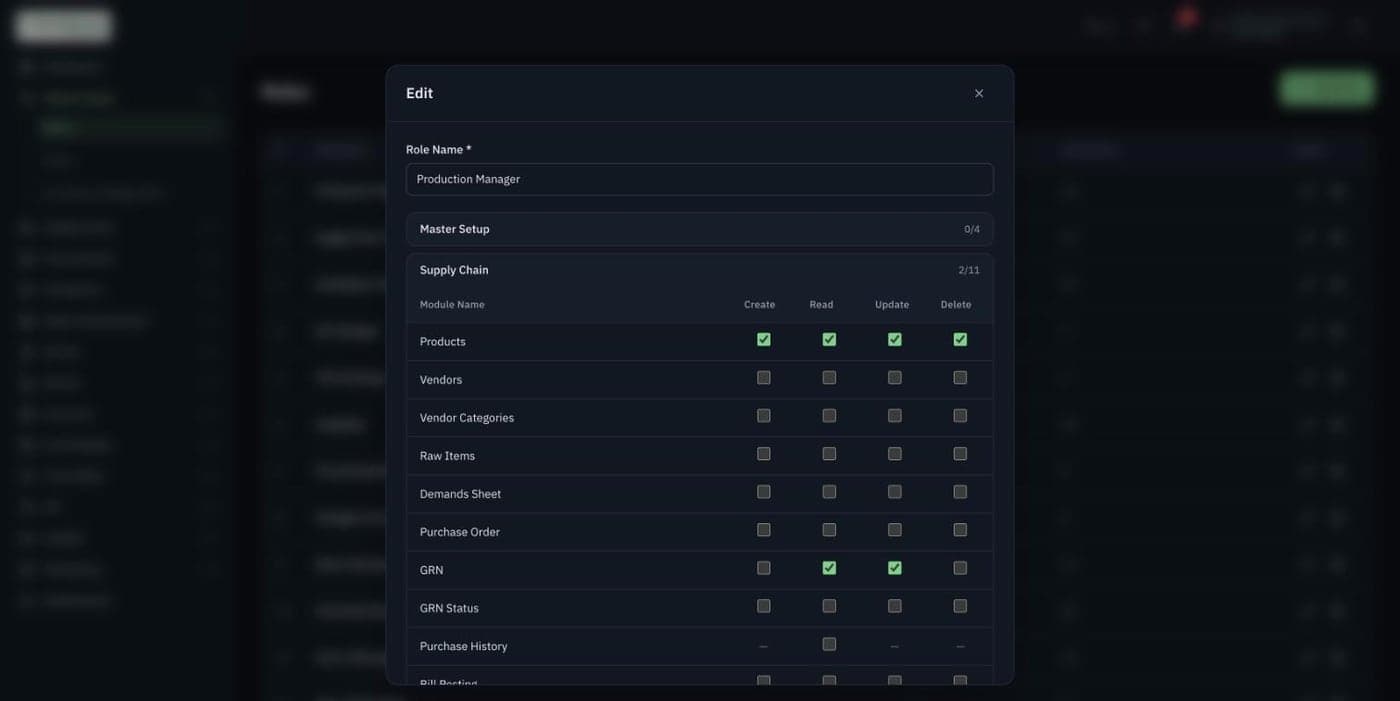Enable Delete permission for Vendors
Image resolution: width=1400 pixels, height=701 pixels.
click(960, 378)
